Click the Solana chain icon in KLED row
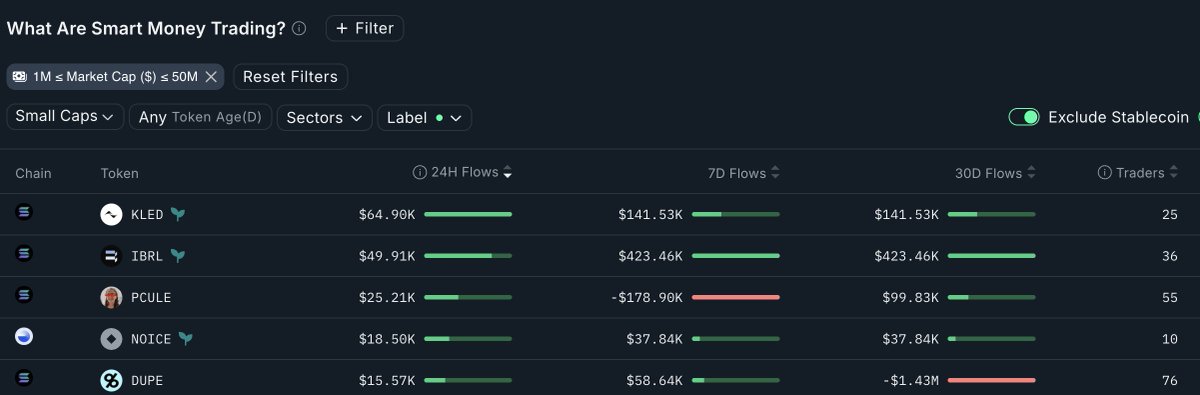 pos(24,212)
